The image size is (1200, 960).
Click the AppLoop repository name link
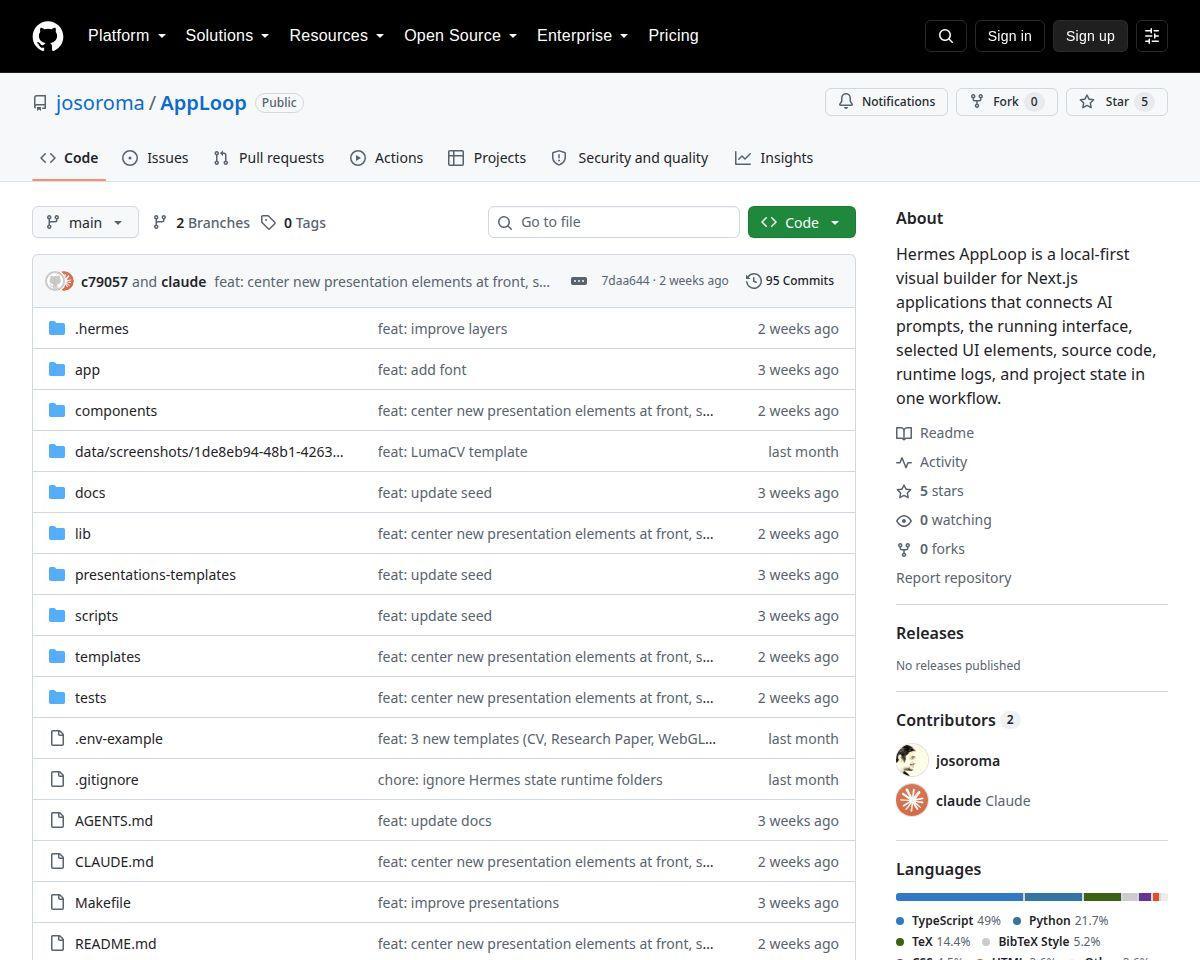(x=203, y=103)
